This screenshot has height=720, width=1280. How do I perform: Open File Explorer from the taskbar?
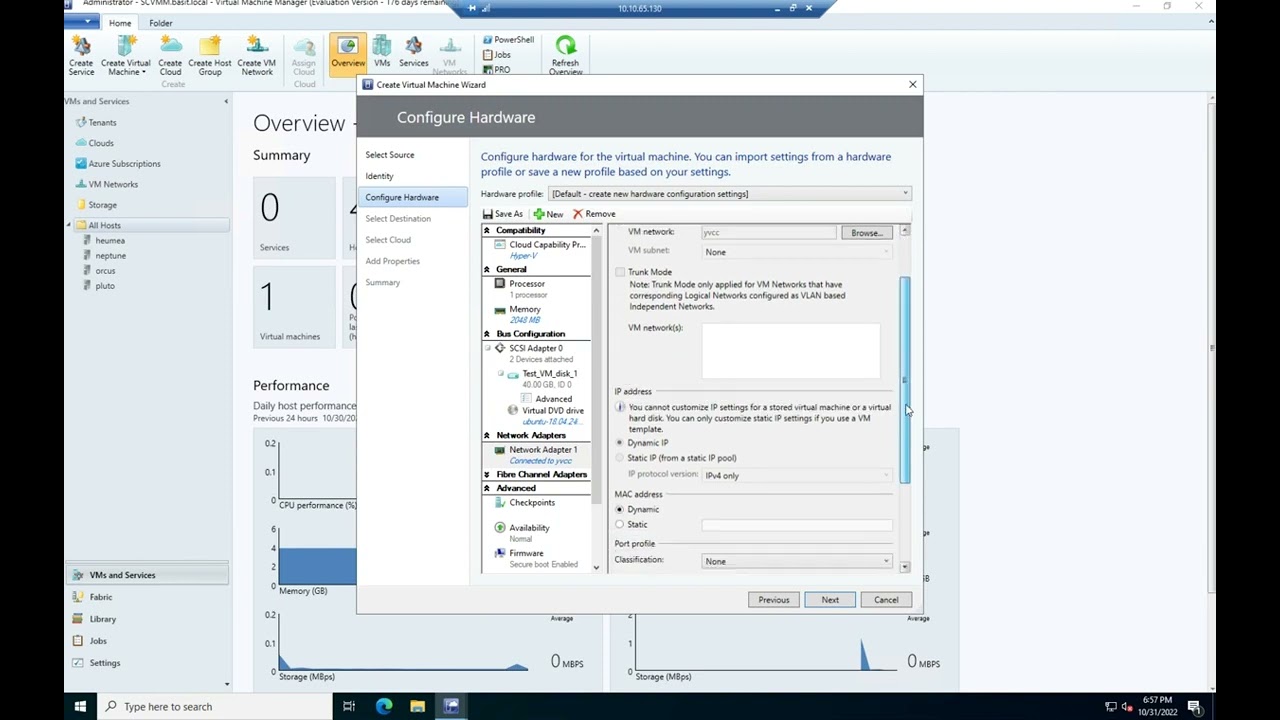[x=417, y=706]
